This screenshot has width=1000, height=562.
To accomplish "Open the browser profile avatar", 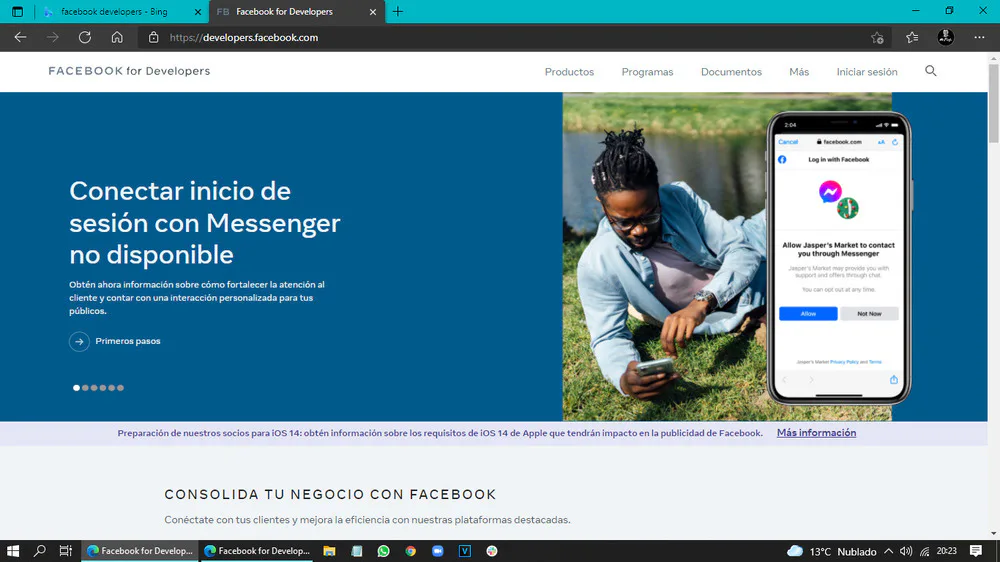I will (946, 37).
